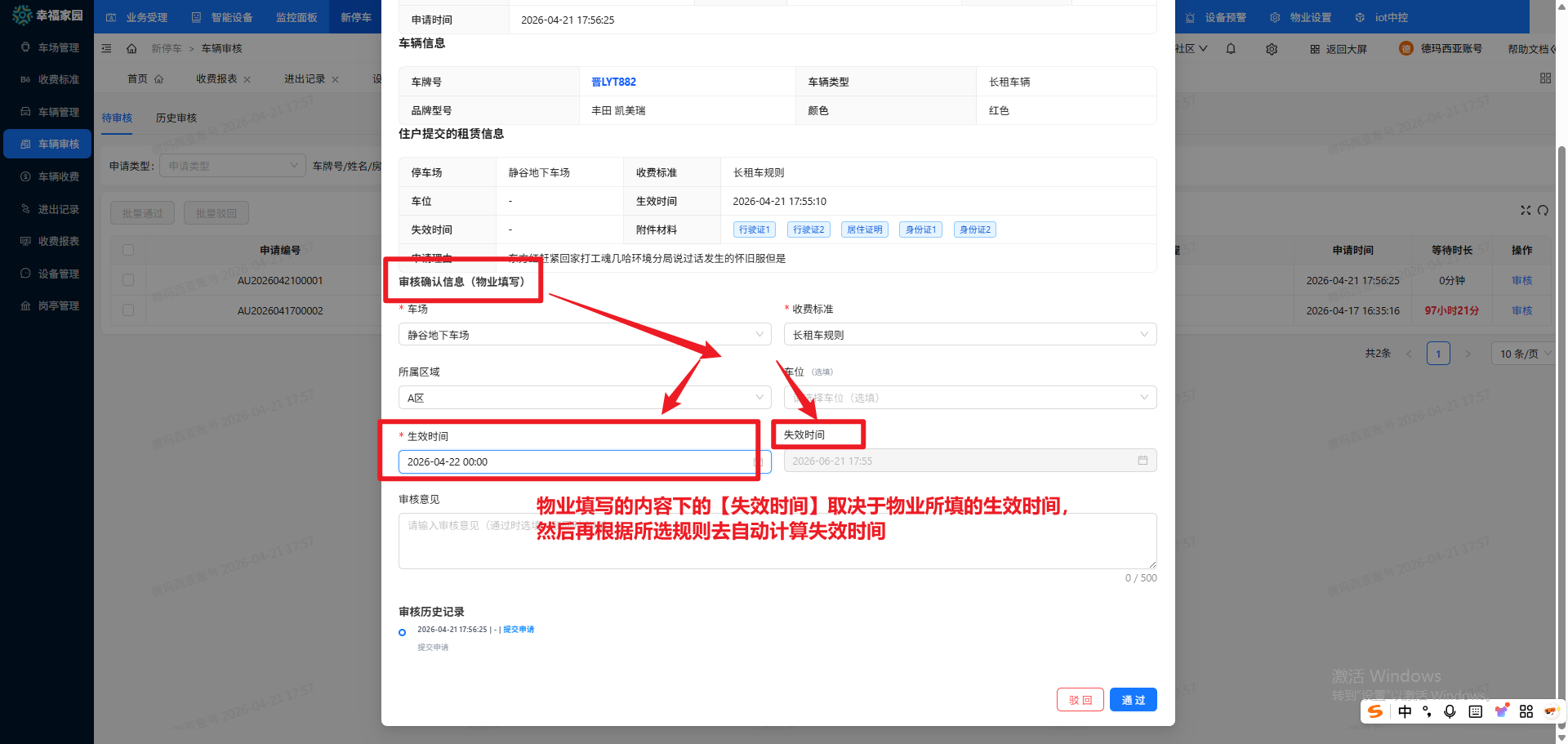
Task: Open the optional 车位 selection dropdown
Action: click(969, 397)
